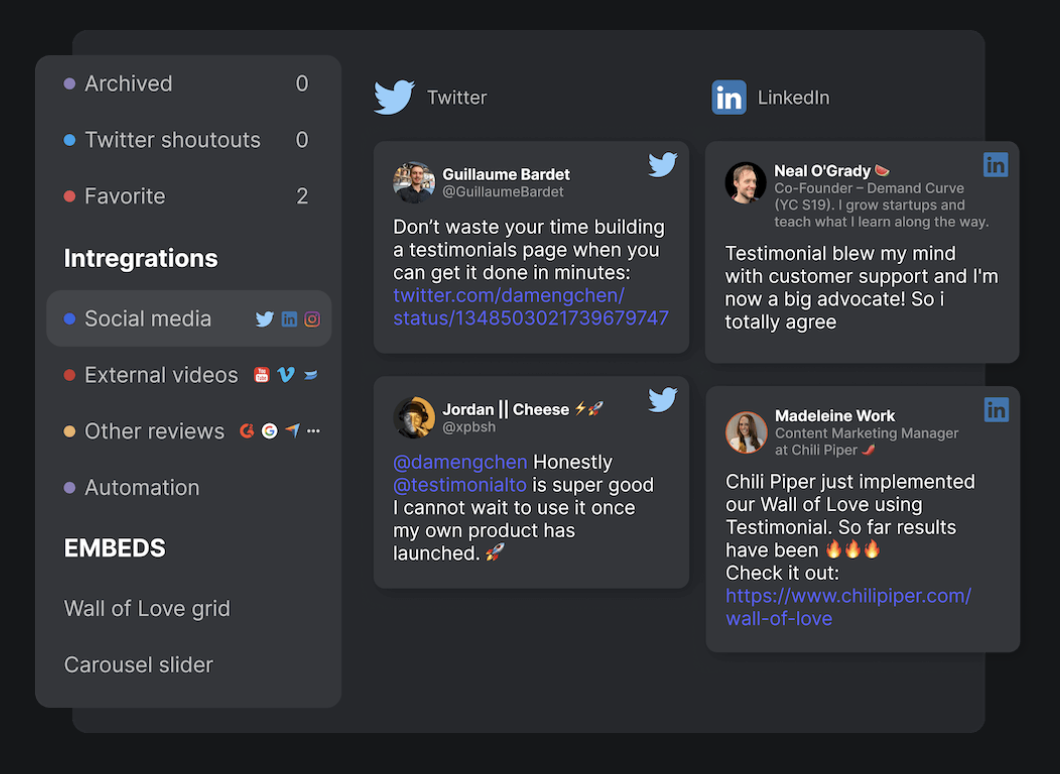The width and height of the screenshot is (1060, 774).
Task: Click the EMBEDS section heading
Action: 114,548
